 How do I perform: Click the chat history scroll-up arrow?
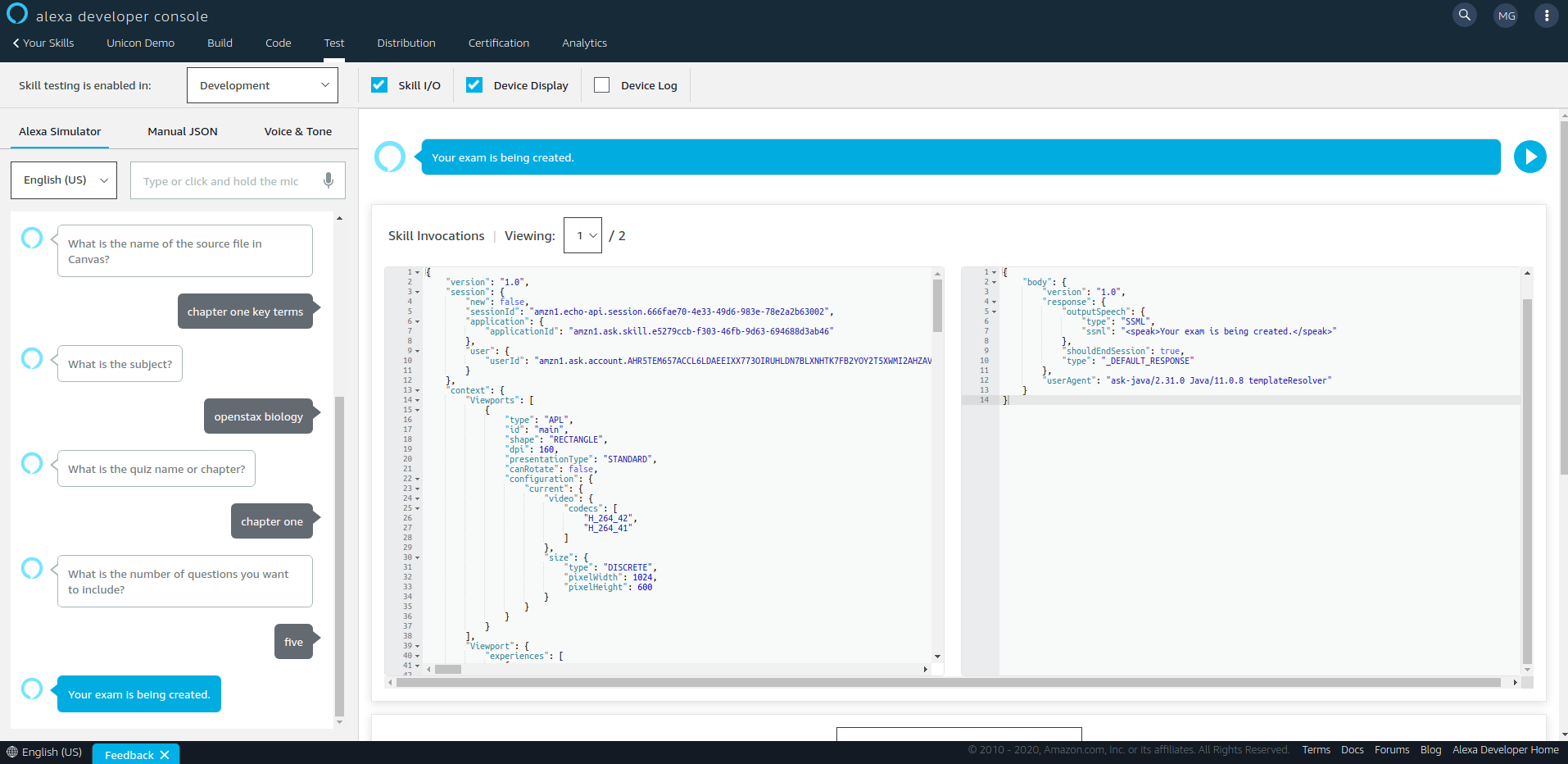pyautogui.click(x=339, y=218)
